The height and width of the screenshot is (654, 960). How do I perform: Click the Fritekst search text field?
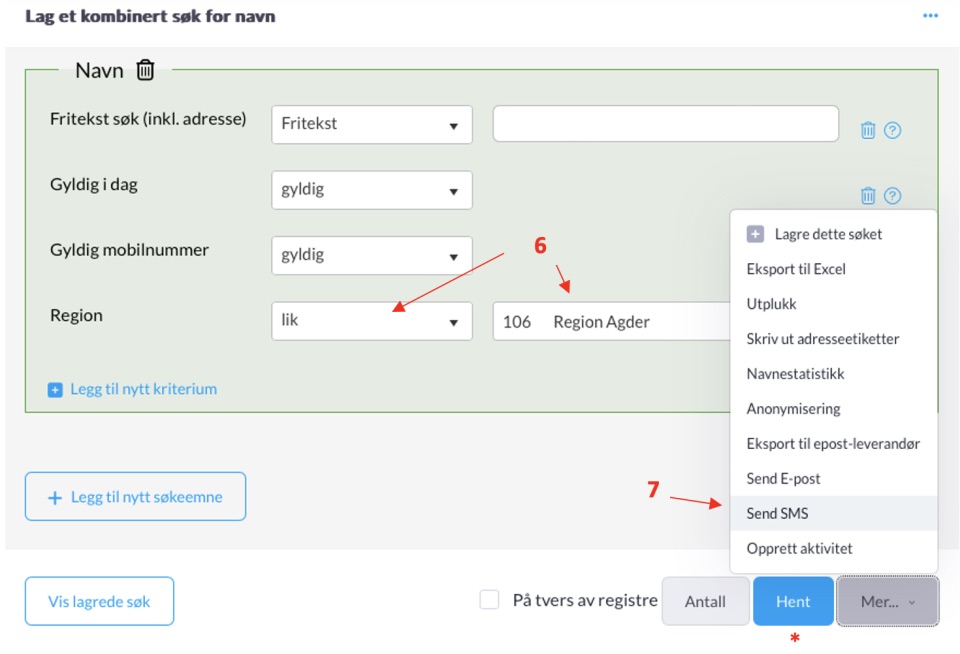pos(666,124)
